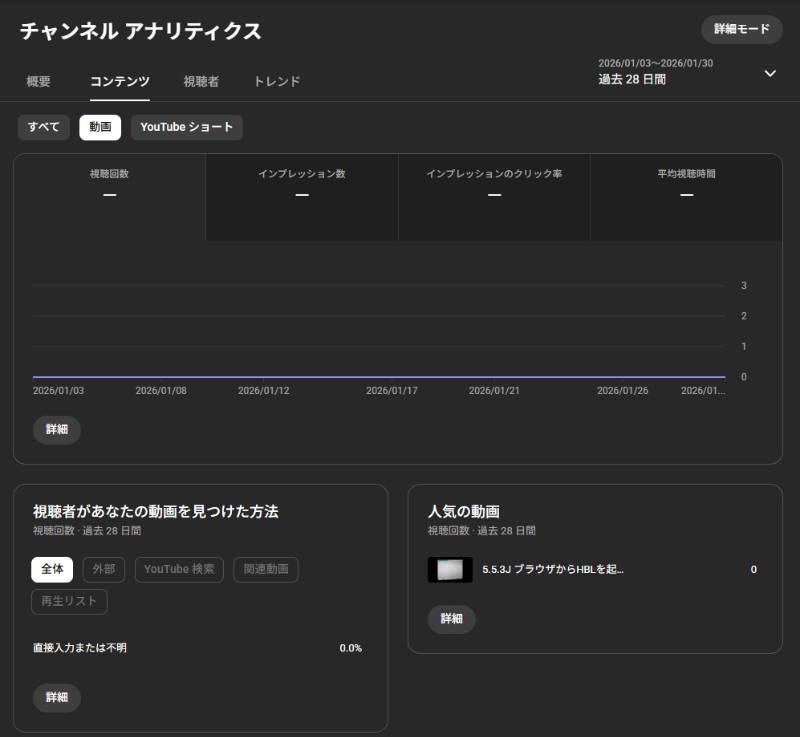Click the 視聴者があなたの動画を見つけた方法 heading
800x737 pixels.
click(156, 511)
